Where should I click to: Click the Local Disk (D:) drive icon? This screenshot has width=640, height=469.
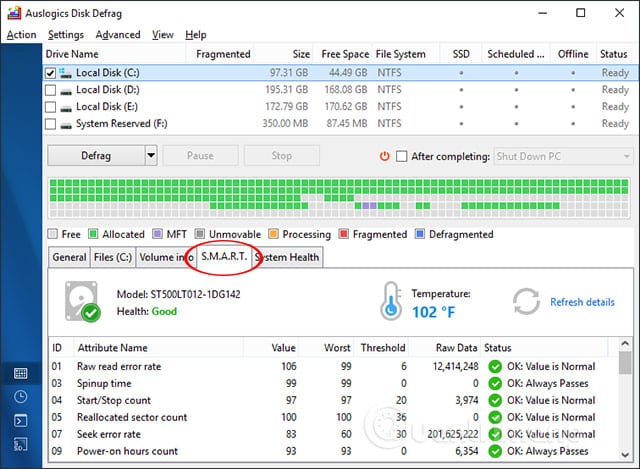tap(66, 91)
